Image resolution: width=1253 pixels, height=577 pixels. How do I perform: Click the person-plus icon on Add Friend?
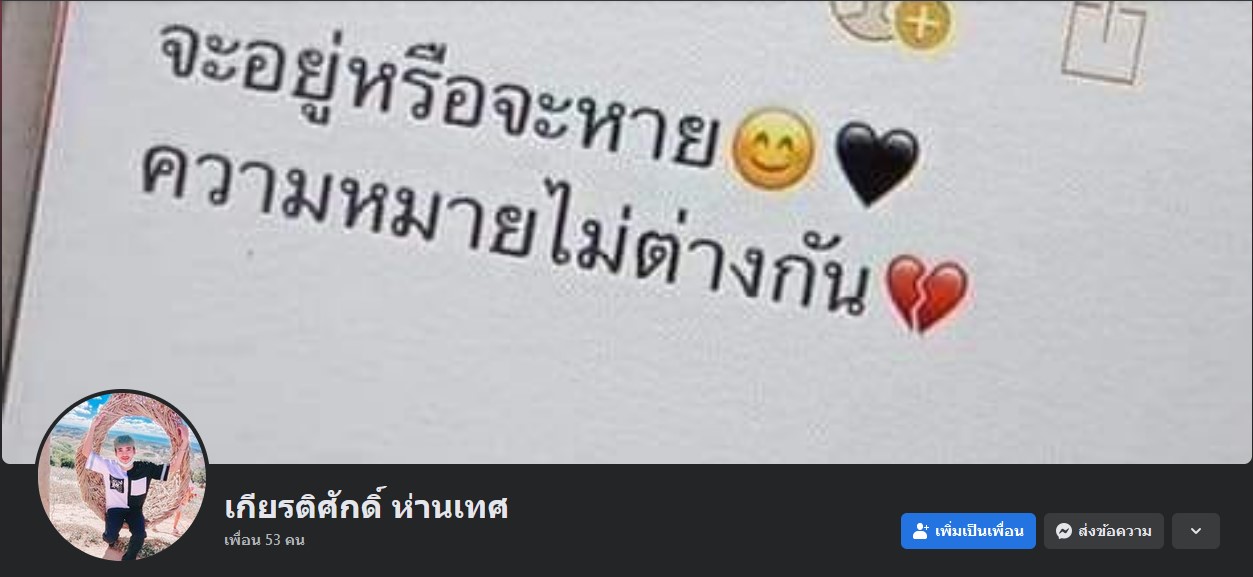[921, 531]
